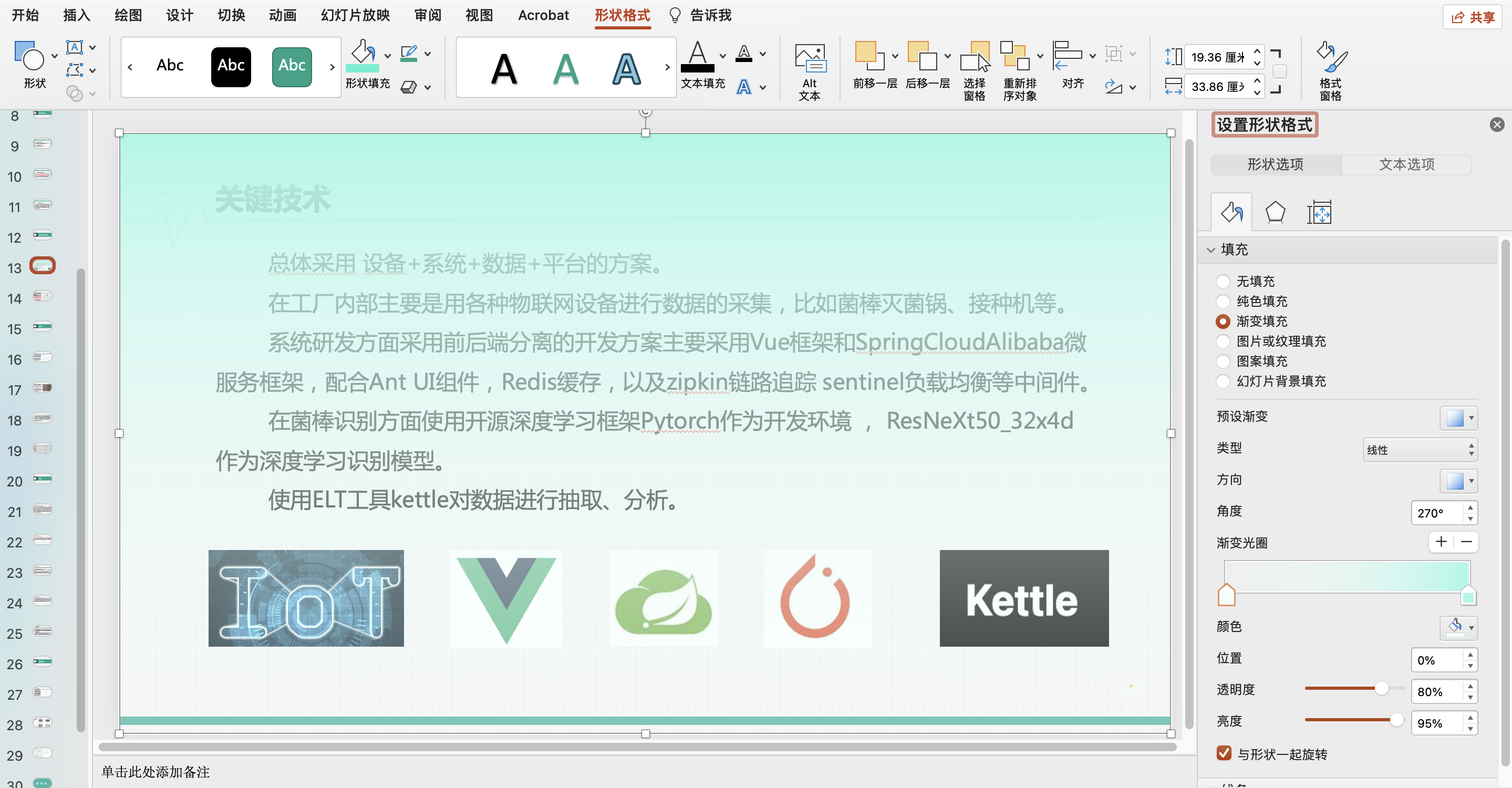The image size is (1512, 788).
Task: Open the Alt 文本 pane
Action: (810, 71)
